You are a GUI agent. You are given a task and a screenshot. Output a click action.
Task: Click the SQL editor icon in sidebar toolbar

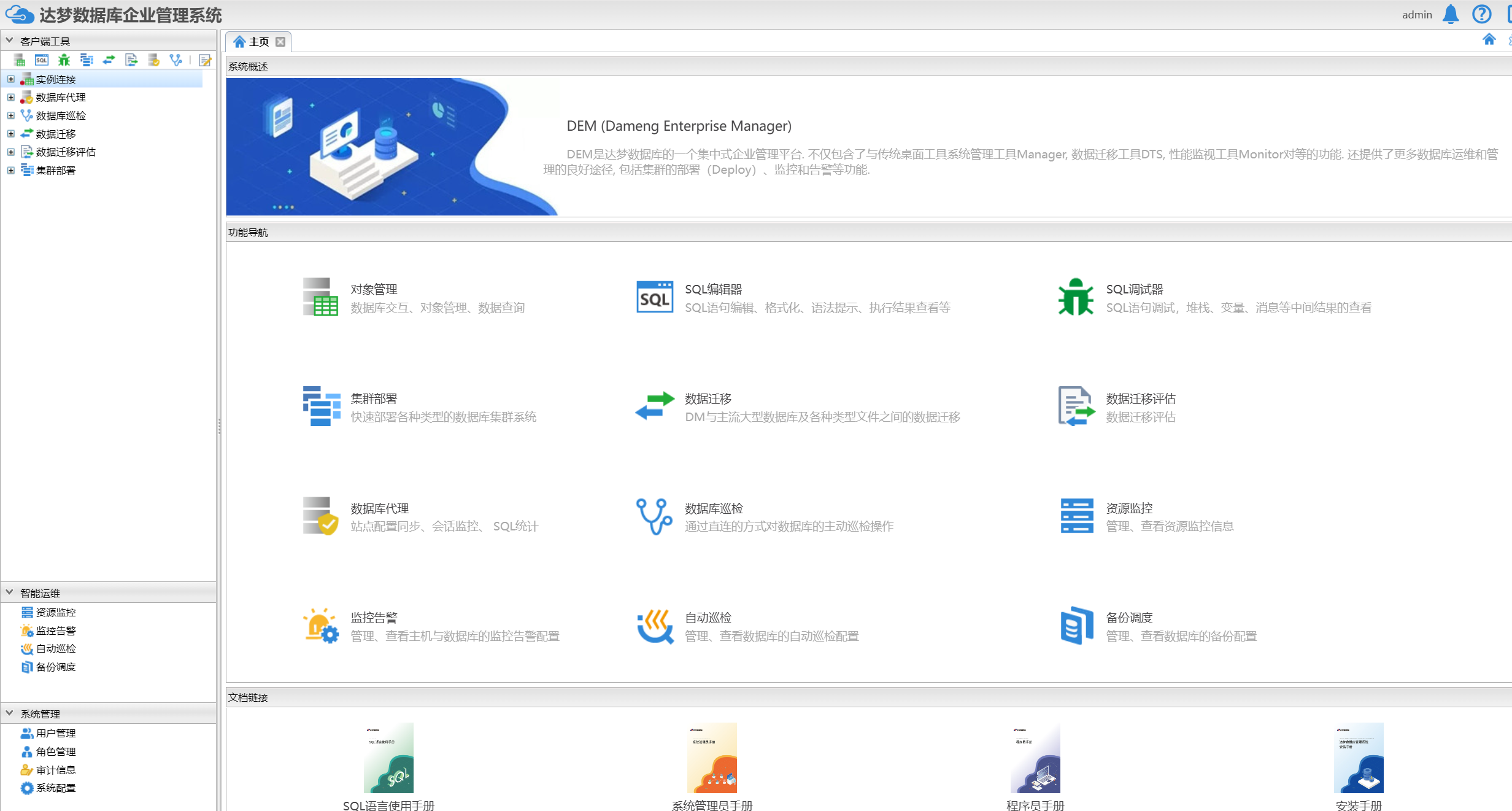pos(42,60)
